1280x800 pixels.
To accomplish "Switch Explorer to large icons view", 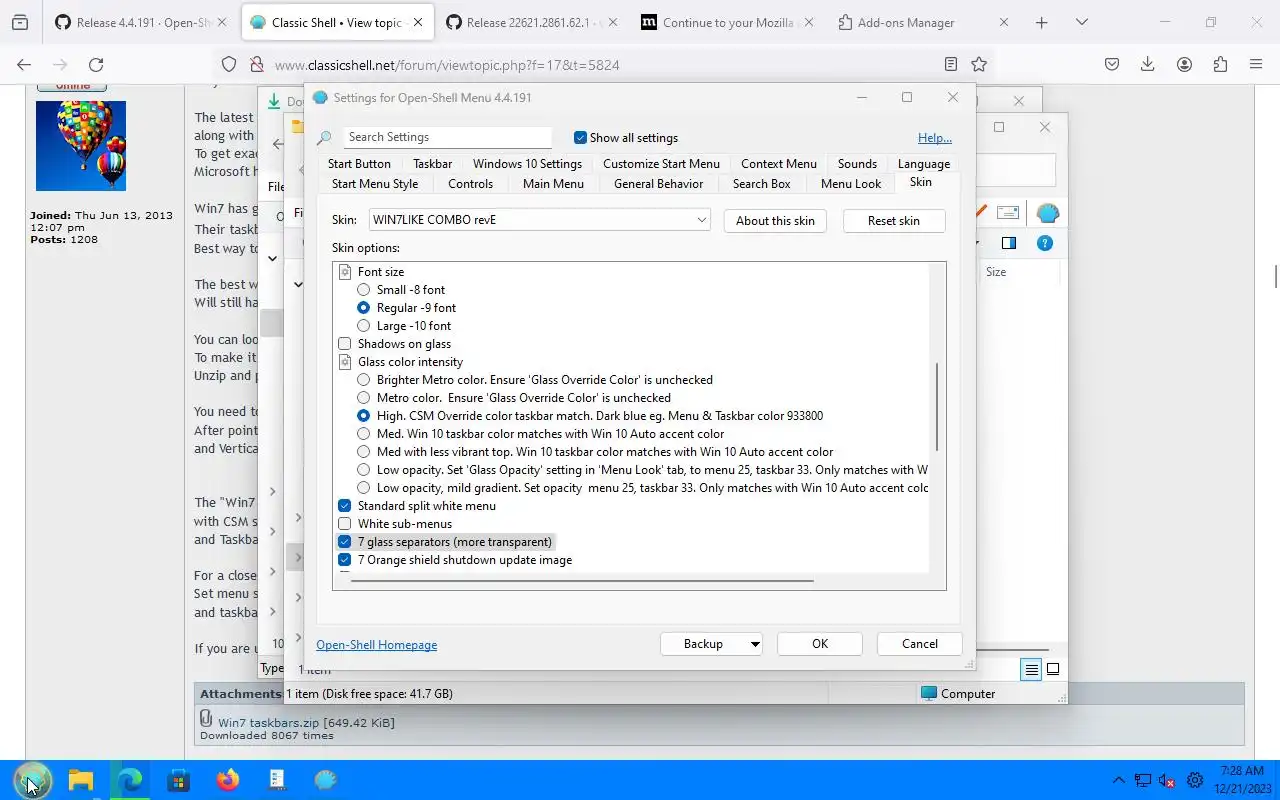I will 1053,670.
